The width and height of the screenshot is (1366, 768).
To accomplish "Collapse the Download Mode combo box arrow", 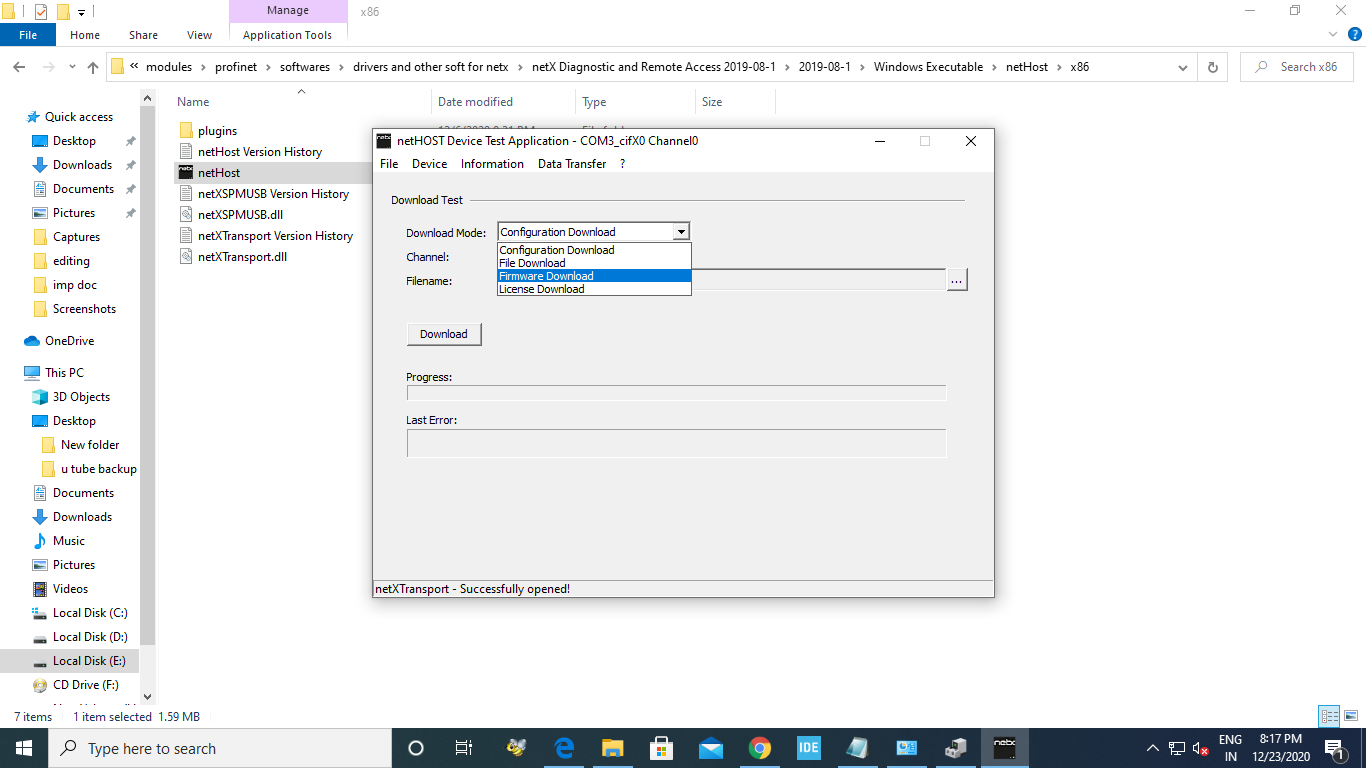I will [681, 232].
